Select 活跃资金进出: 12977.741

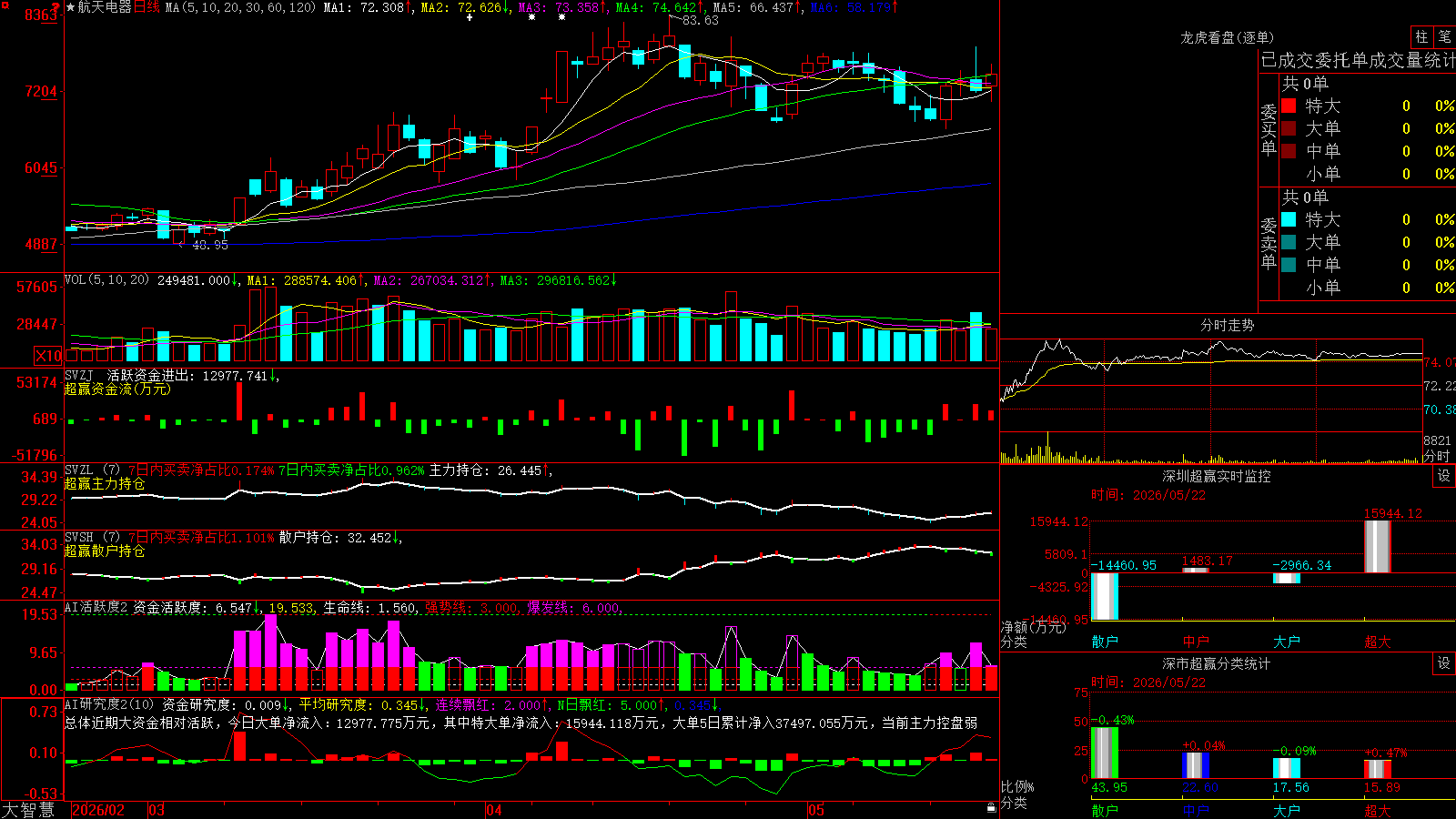(x=187, y=375)
